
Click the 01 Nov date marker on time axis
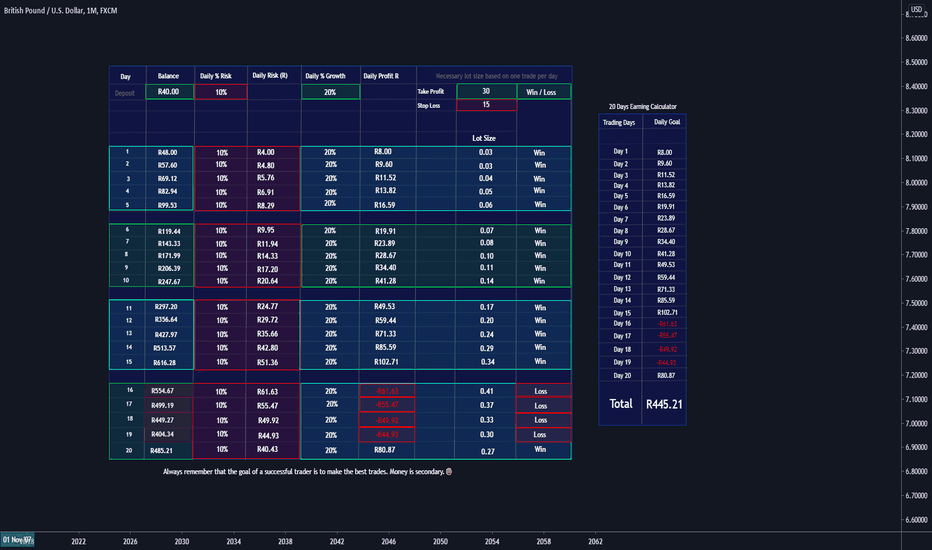[x=17, y=540]
